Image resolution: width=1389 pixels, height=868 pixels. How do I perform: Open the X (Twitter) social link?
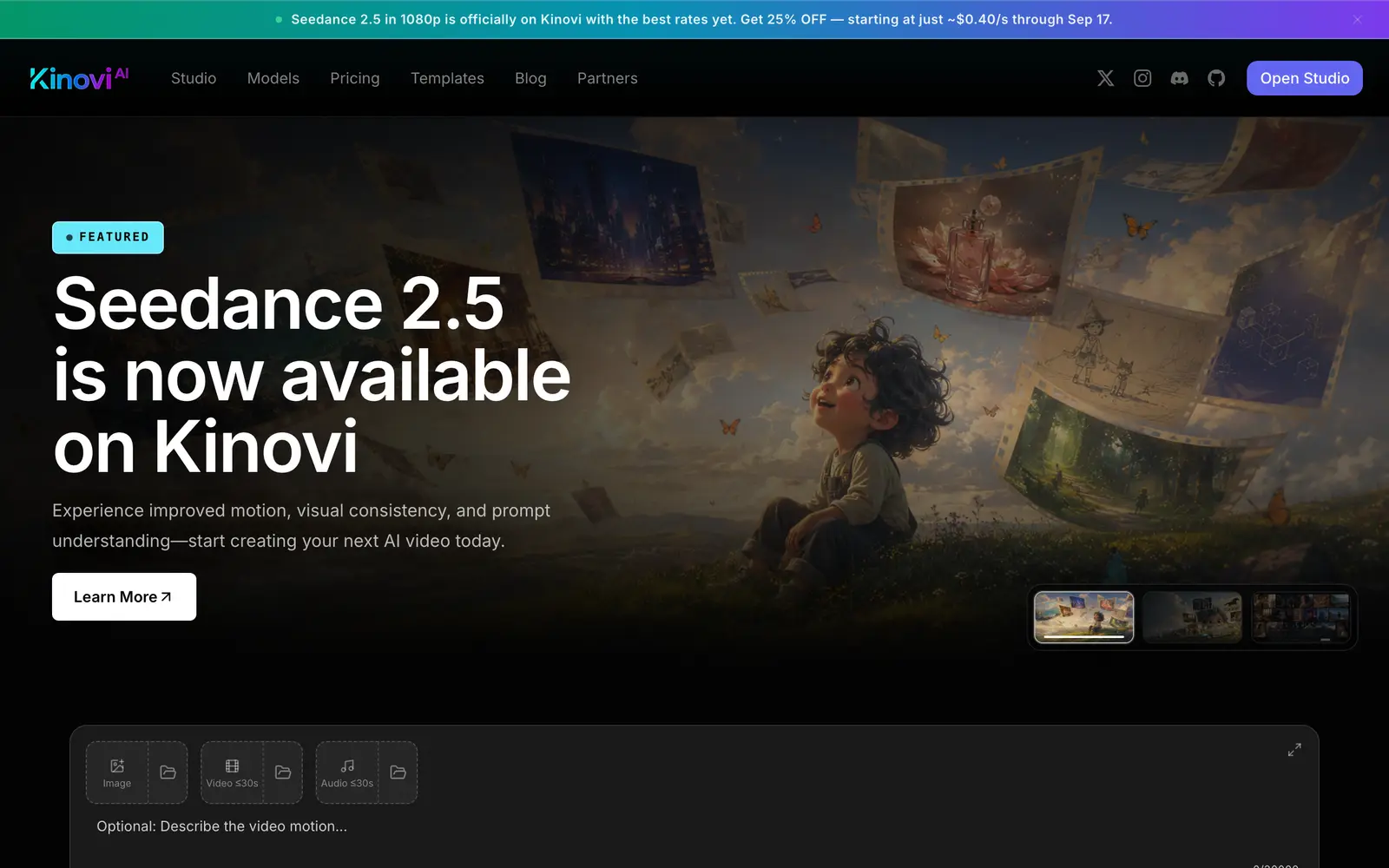pyautogui.click(x=1105, y=78)
